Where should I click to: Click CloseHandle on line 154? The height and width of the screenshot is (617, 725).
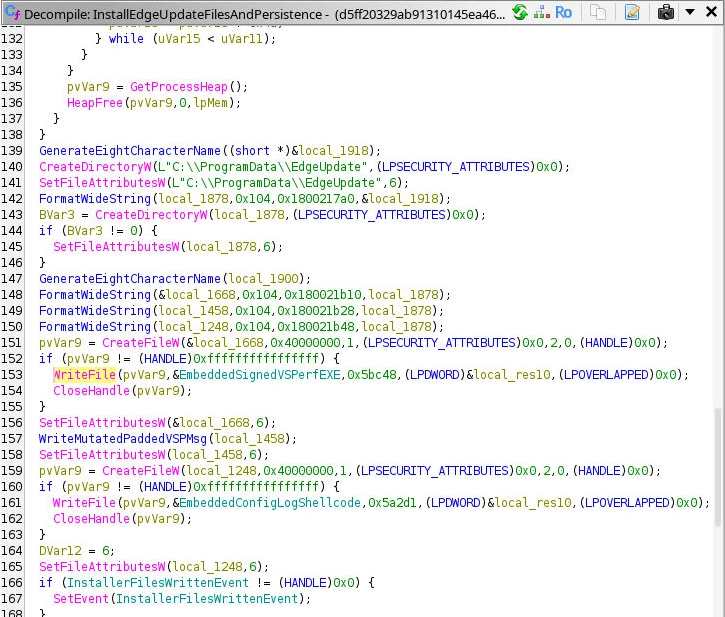(x=91, y=391)
